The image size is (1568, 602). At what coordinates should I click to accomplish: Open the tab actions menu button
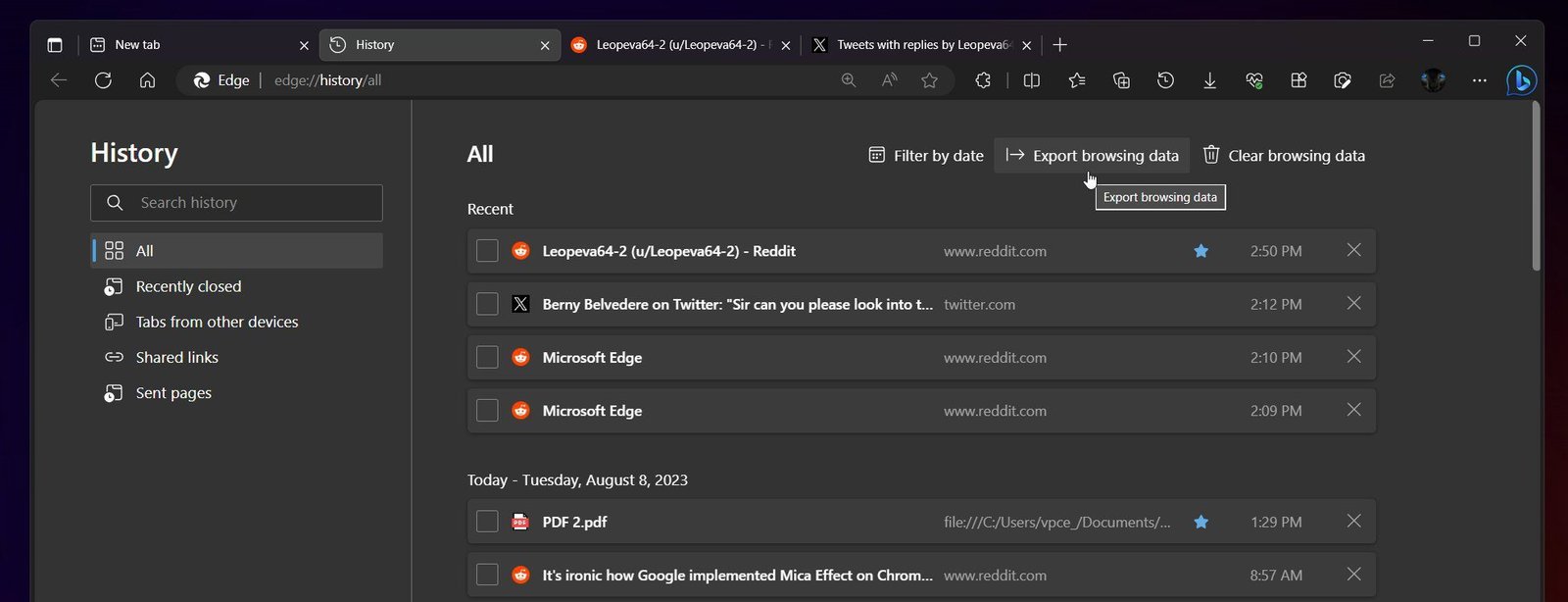[x=55, y=45]
